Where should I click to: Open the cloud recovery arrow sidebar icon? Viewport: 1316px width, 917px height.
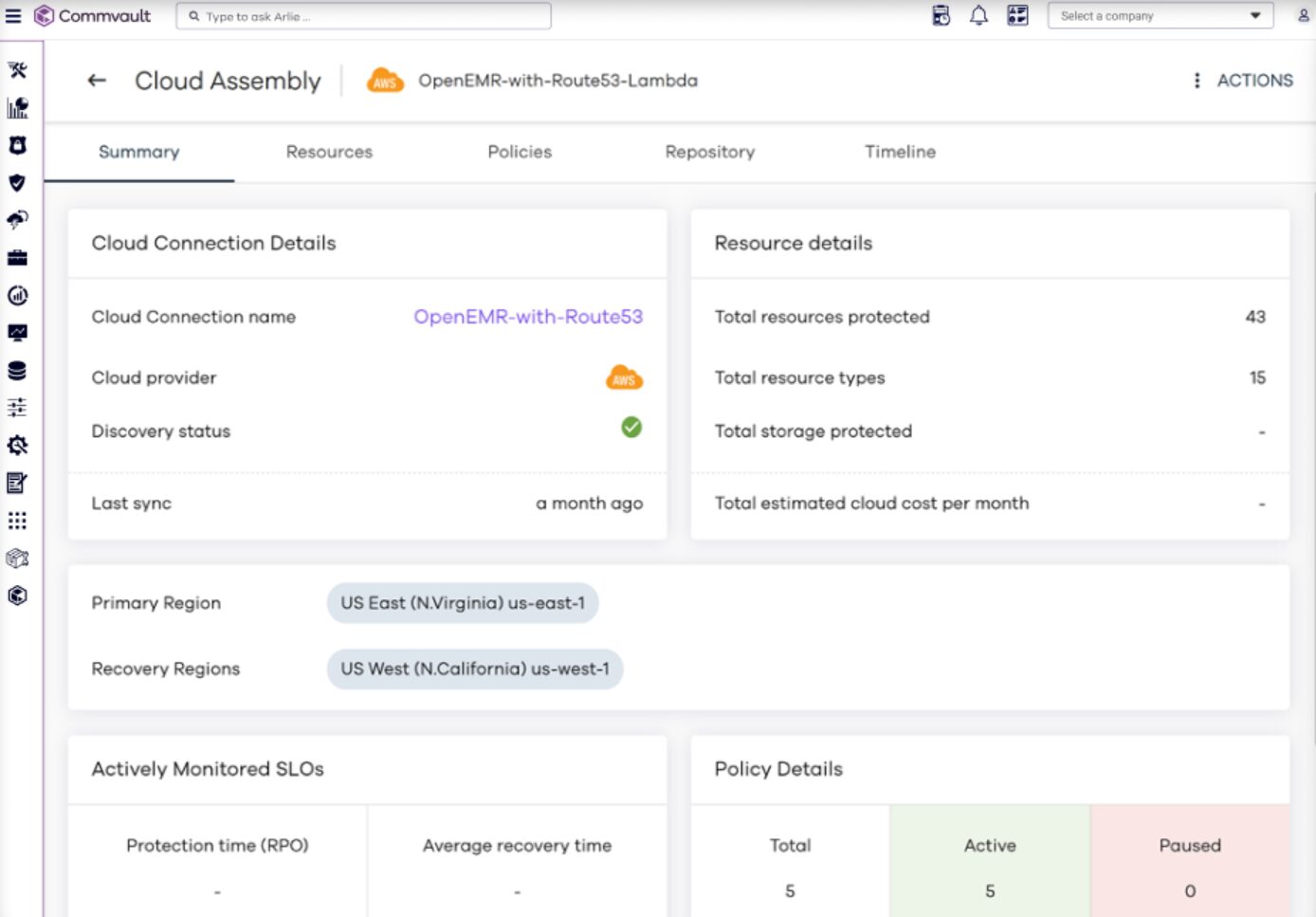[x=17, y=220]
